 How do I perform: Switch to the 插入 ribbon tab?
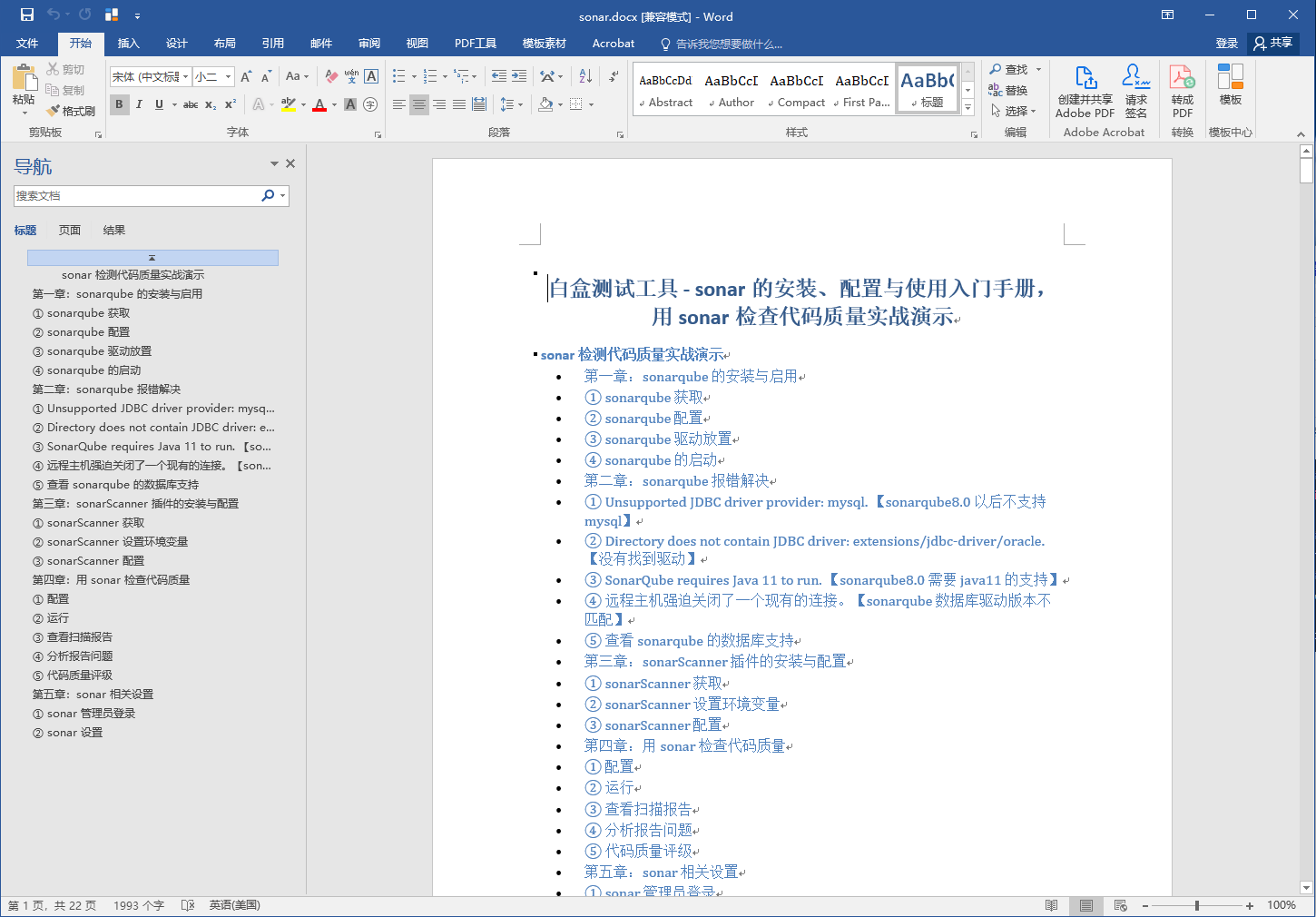click(x=128, y=43)
